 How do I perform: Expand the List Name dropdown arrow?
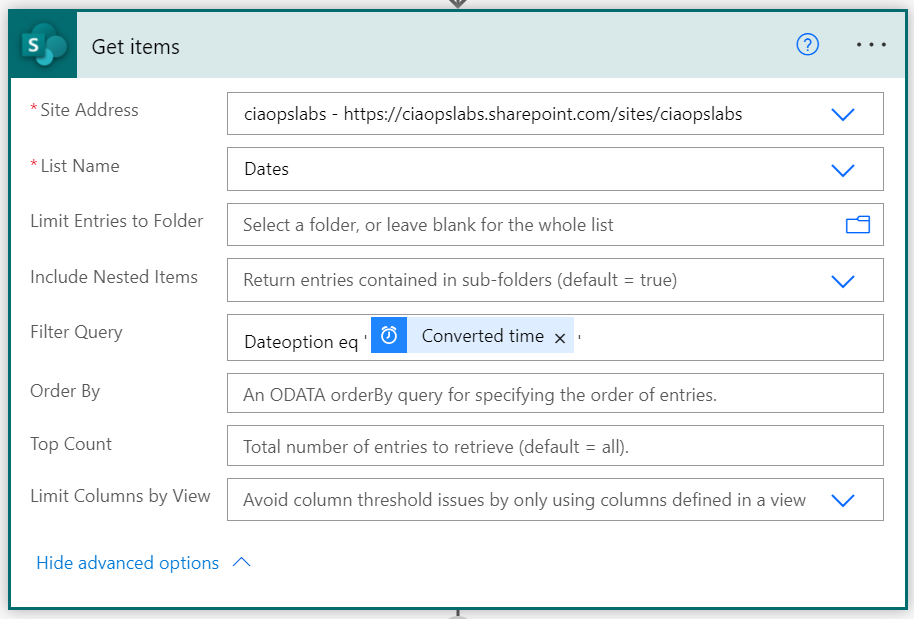(x=843, y=170)
